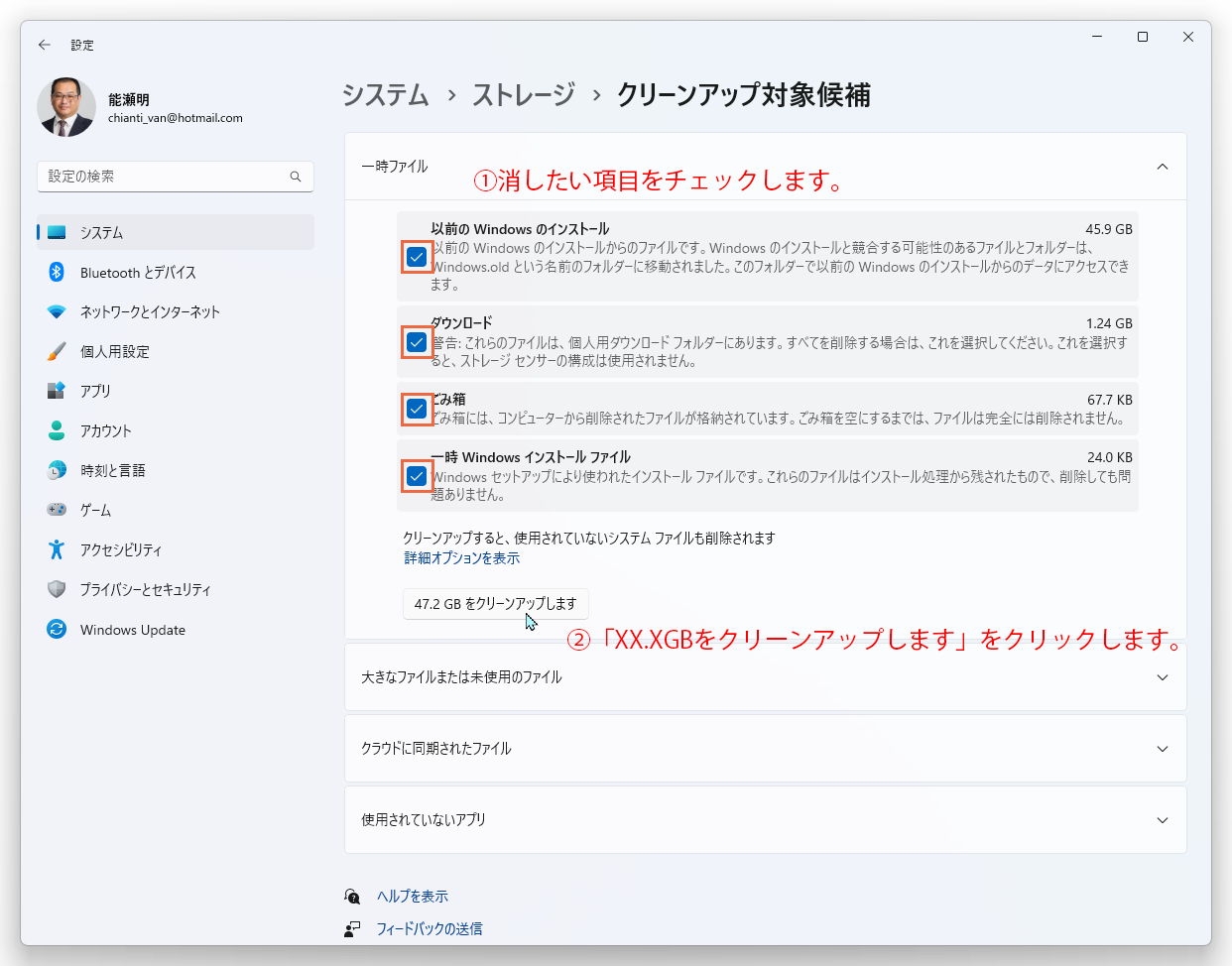Select 時刻と言語 in sidebar

[176, 470]
